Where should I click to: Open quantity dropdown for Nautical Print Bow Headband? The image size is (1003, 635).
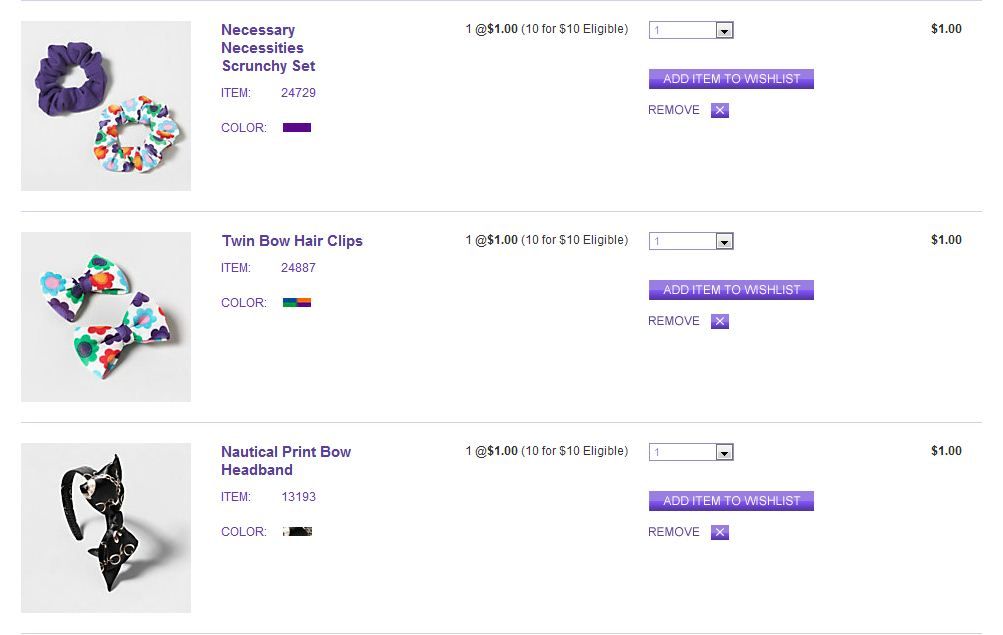tap(691, 453)
